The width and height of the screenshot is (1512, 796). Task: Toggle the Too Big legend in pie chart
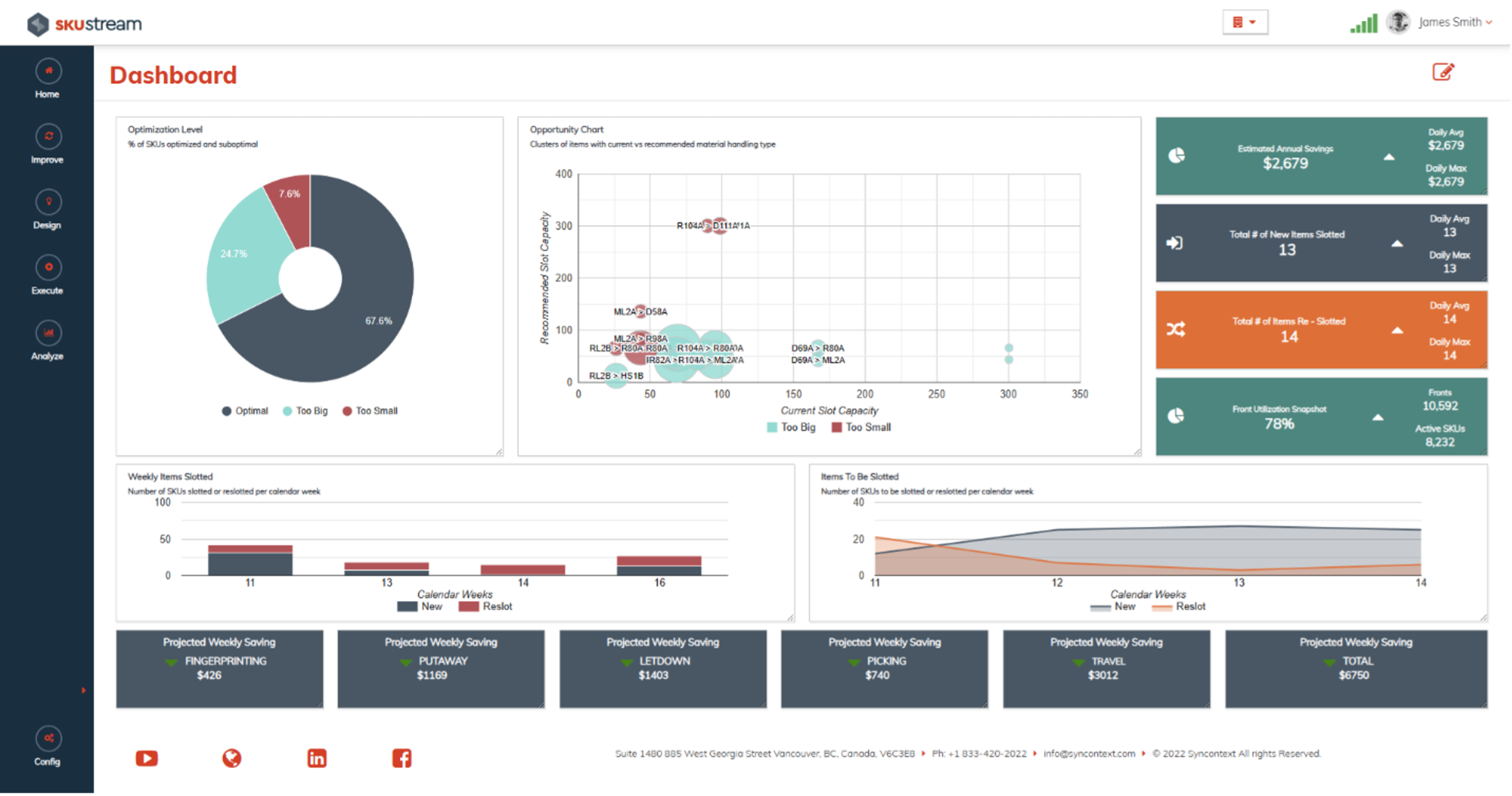coord(305,411)
